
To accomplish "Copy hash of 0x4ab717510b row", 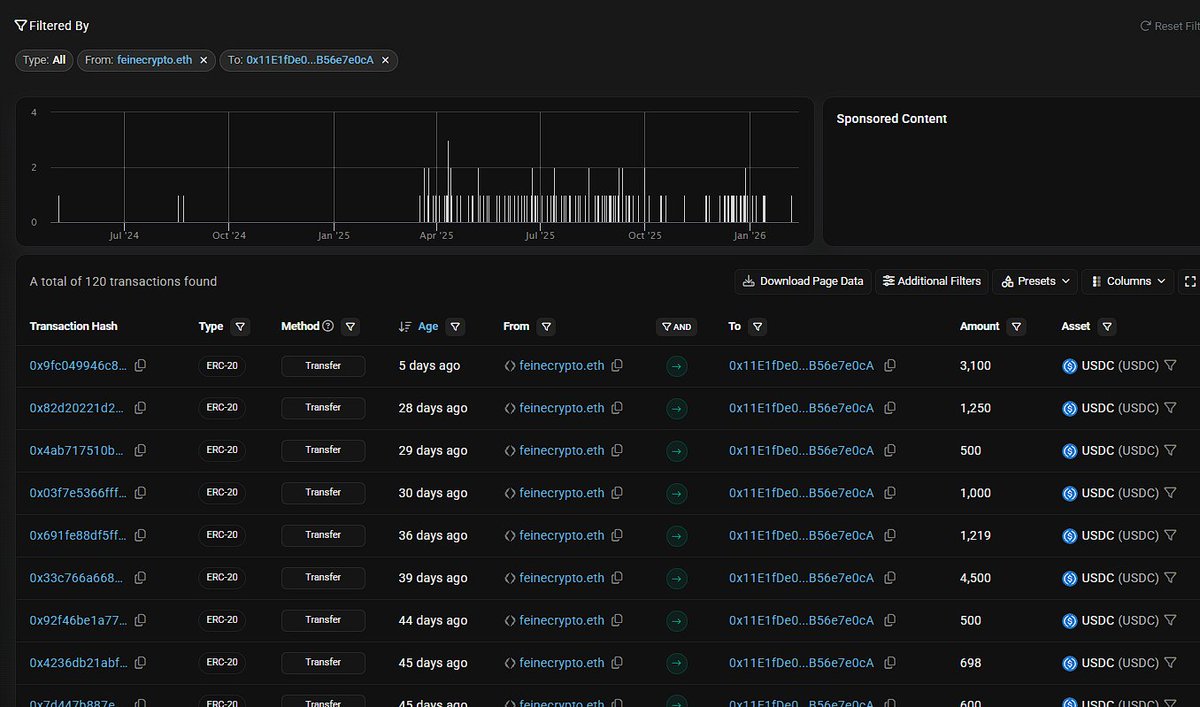I will click(140, 451).
